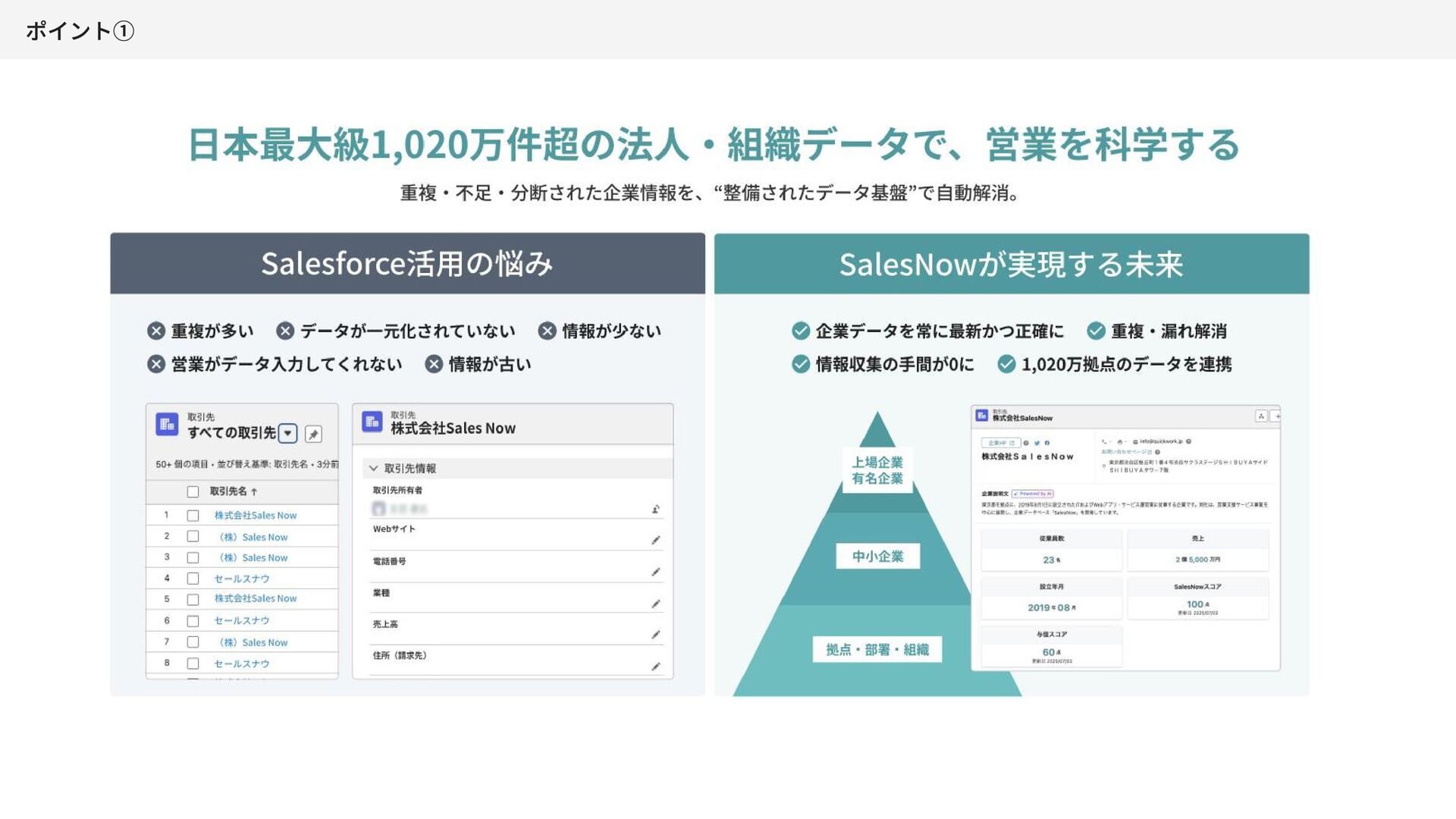Viewport: 1456px width, 819px height.
Task: Click the SalesNowが実現する未来 panel header
Action: pos(1012,264)
